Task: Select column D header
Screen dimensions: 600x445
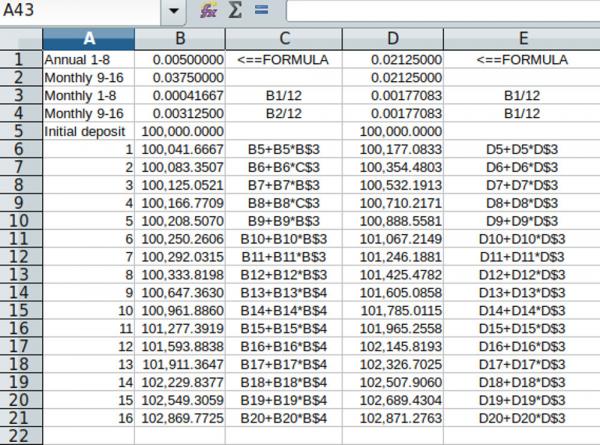Action: coord(392,39)
